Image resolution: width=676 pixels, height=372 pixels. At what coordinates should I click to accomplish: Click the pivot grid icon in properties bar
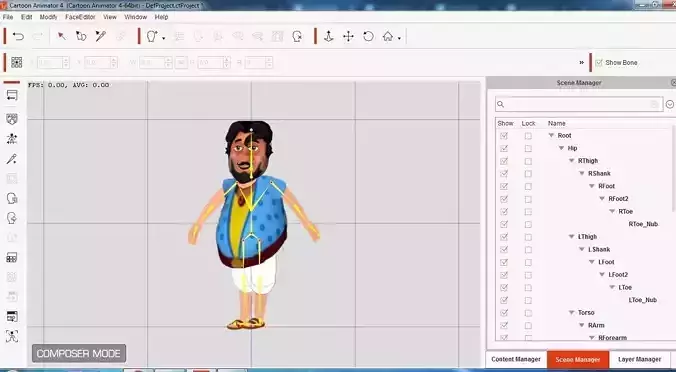click(16, 63)
